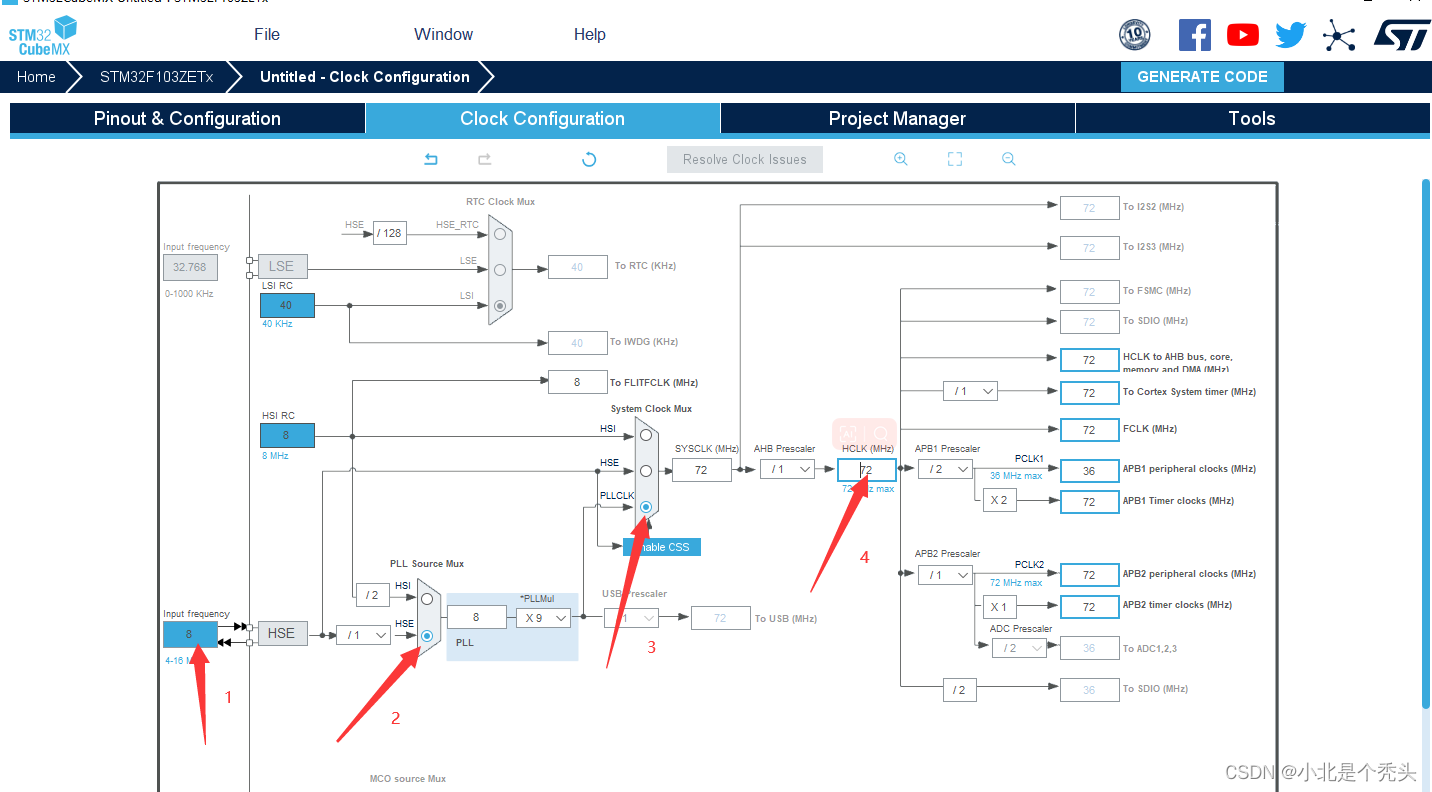Open the YouTube icon link
This screenshot has height=792, width=1432.
click(1243, 35)
